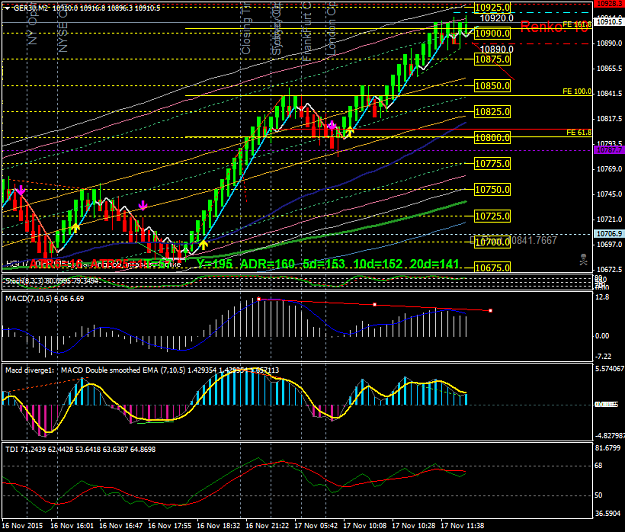Click the 10745.0 price scale value

coord(609,194)
